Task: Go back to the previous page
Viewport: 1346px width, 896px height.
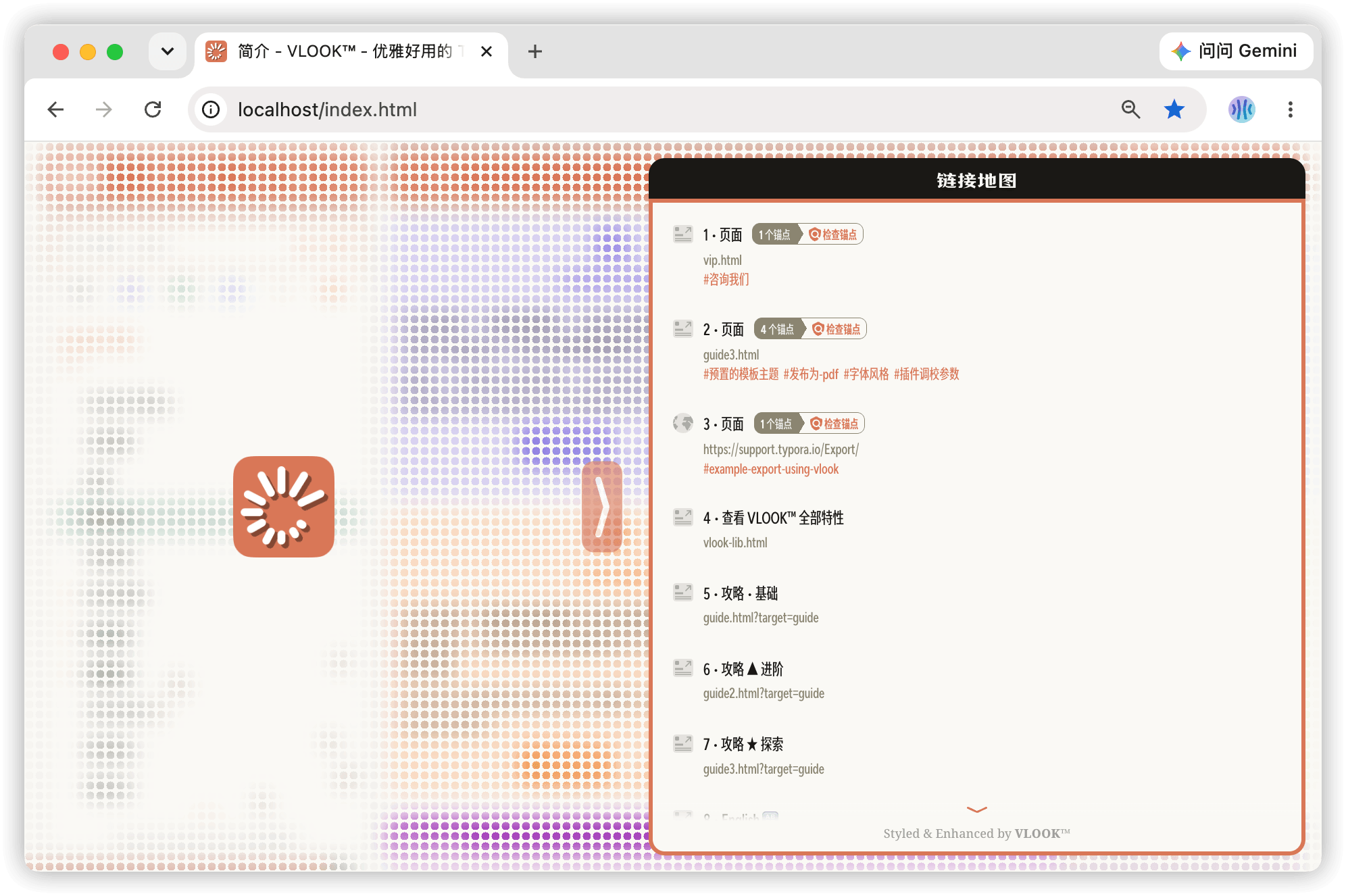Action: pos(56,109)
